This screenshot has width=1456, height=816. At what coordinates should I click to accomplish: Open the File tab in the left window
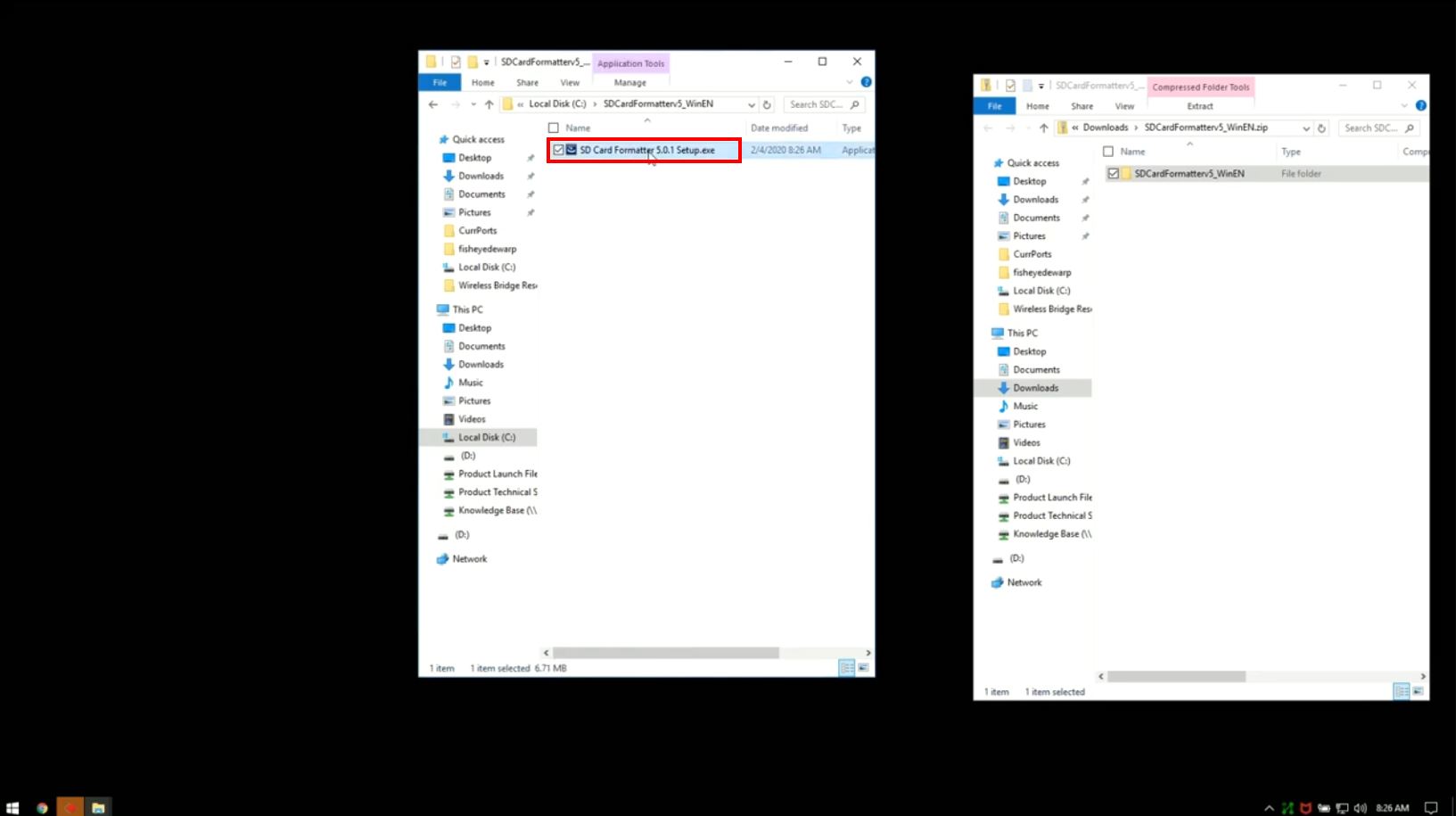click(x=440, y=82)
